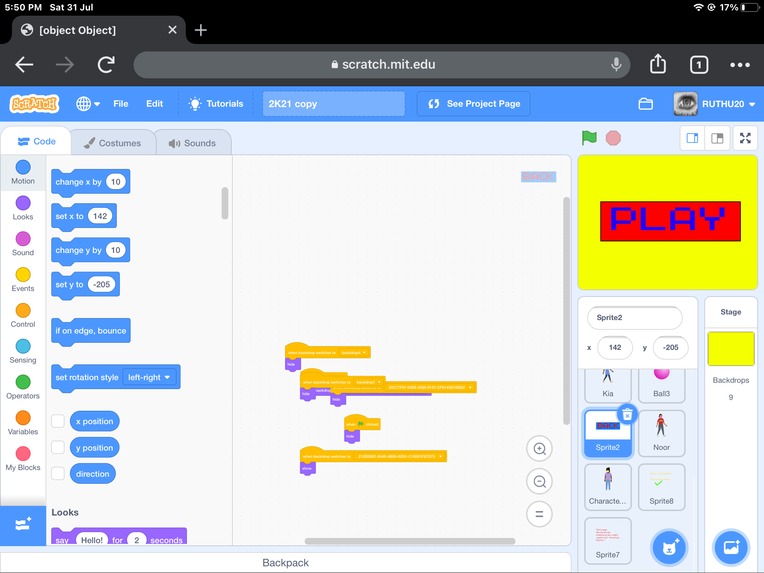Open the Events blocks category
This screenshot has height=573, width=764.
pos(23,280)
